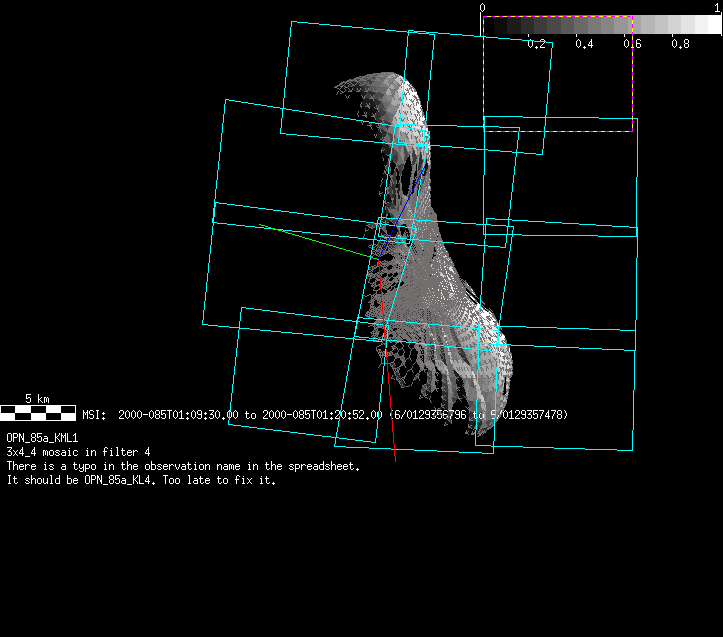This screenshot has width=723, height=637.
Task: Click the MSI start time 2000-085T01:09:30.00
Action: [178, 414]
